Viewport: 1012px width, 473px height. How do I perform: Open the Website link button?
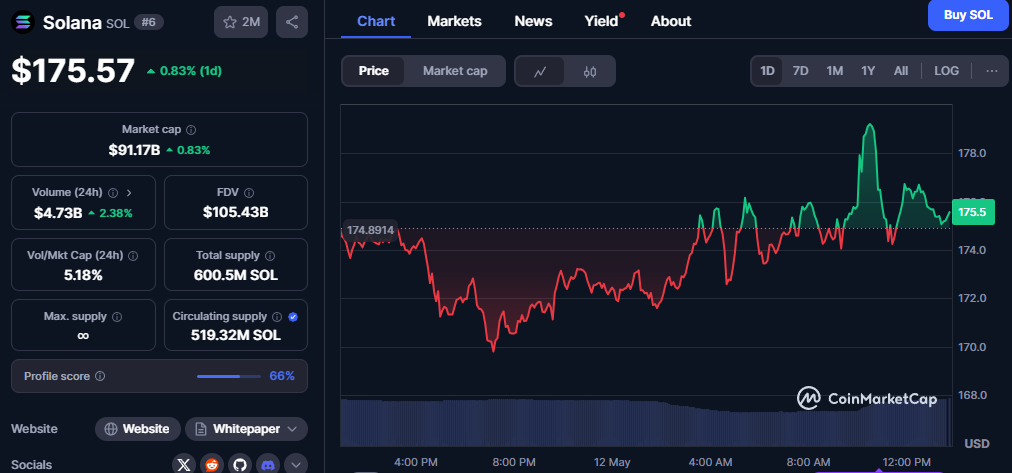click(x=138, y=429)
